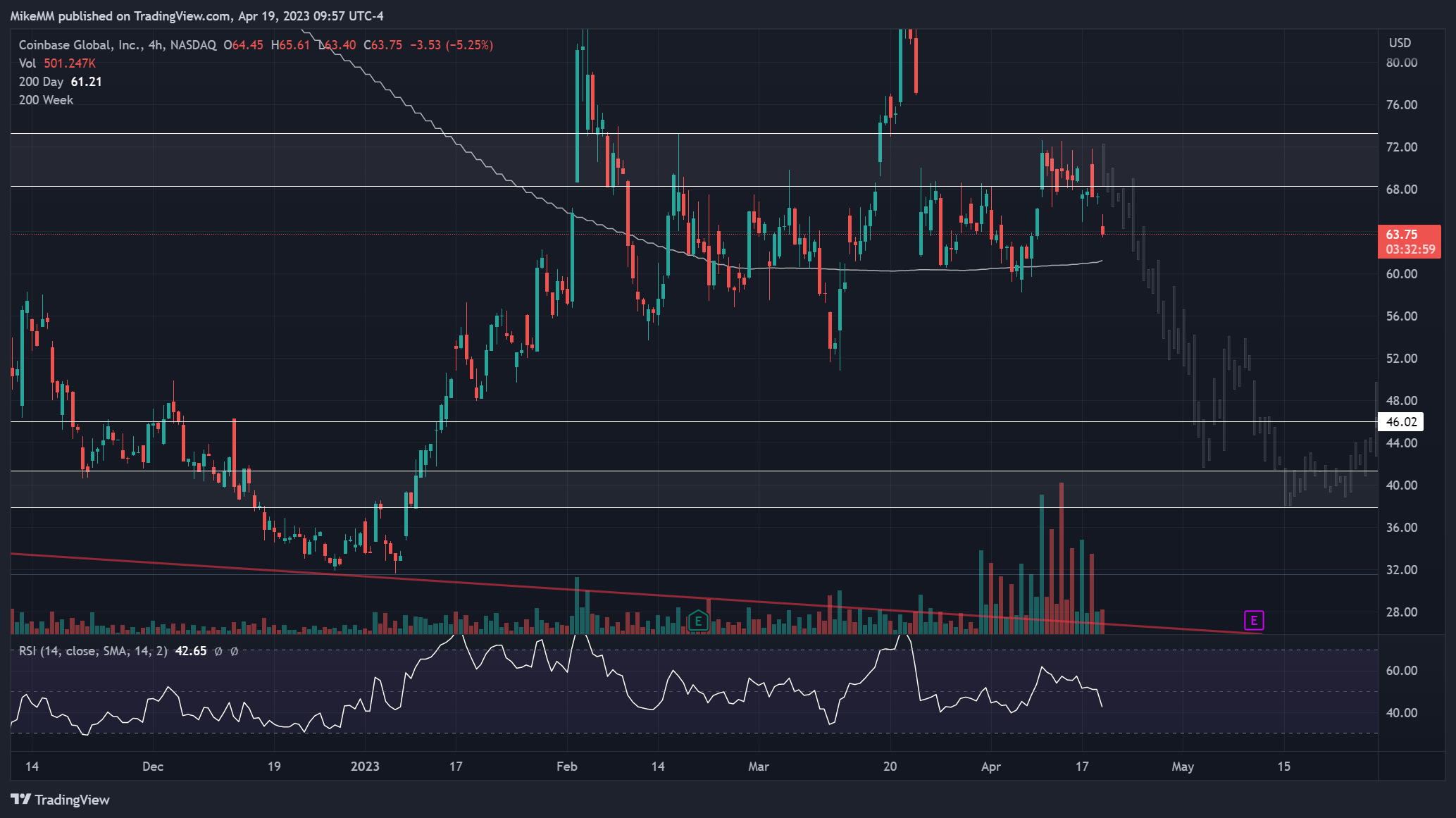Click the Dec label on the time axis
This screenshot has width=1456, height=818.
click(153, 767)
